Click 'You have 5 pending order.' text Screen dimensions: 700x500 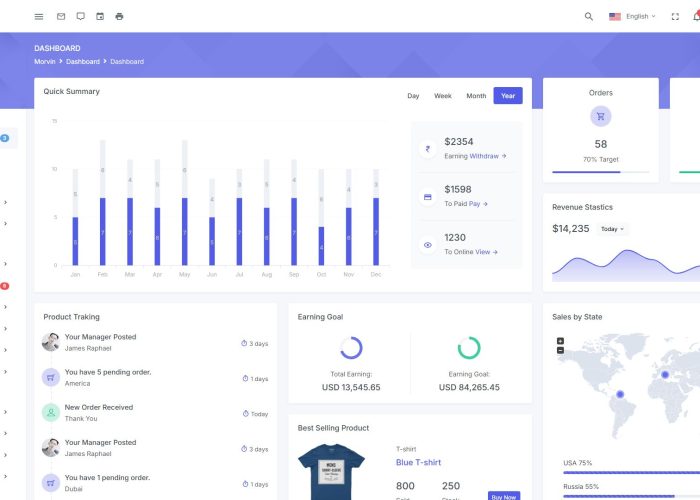(x=108, y=372)
